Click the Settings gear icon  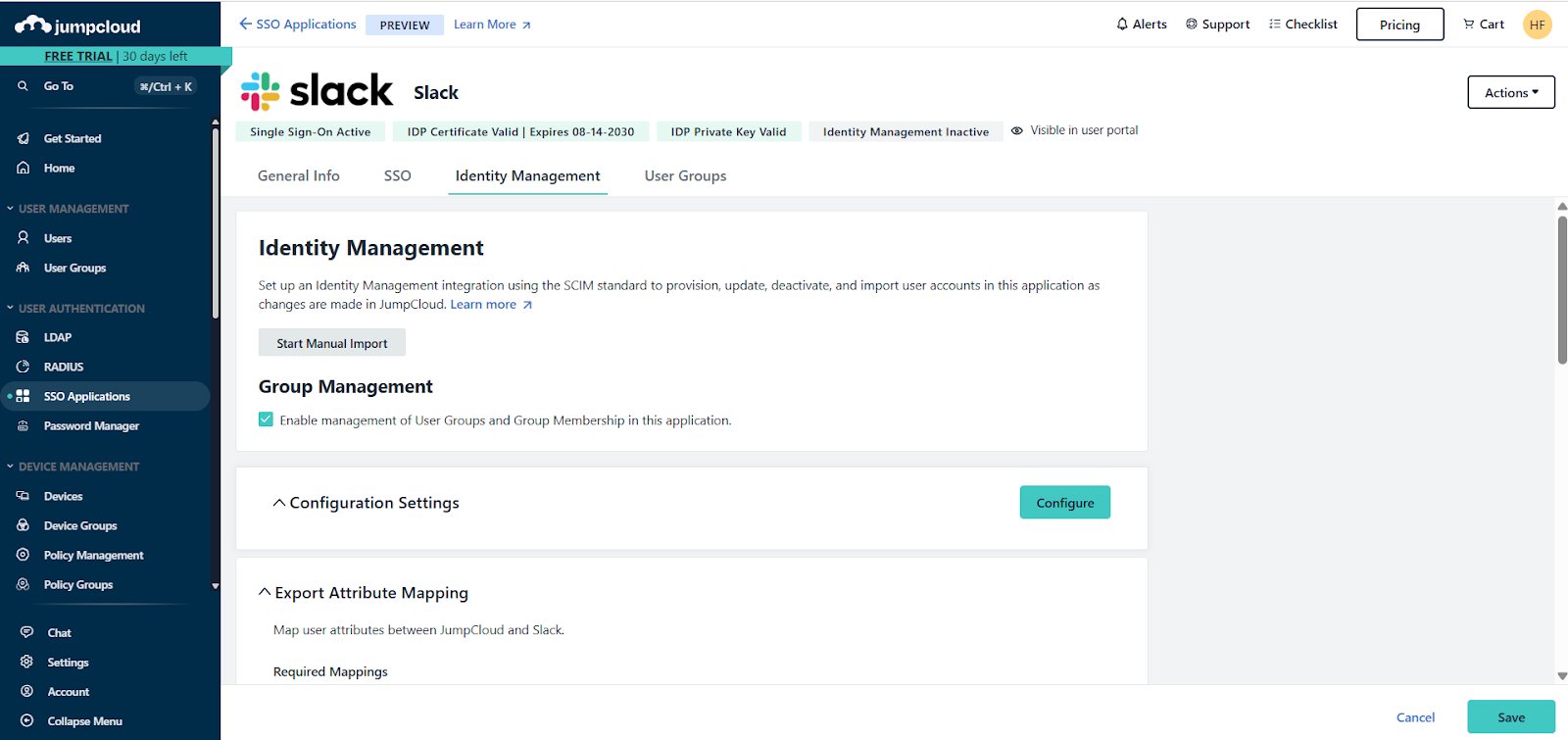(26, 662)
